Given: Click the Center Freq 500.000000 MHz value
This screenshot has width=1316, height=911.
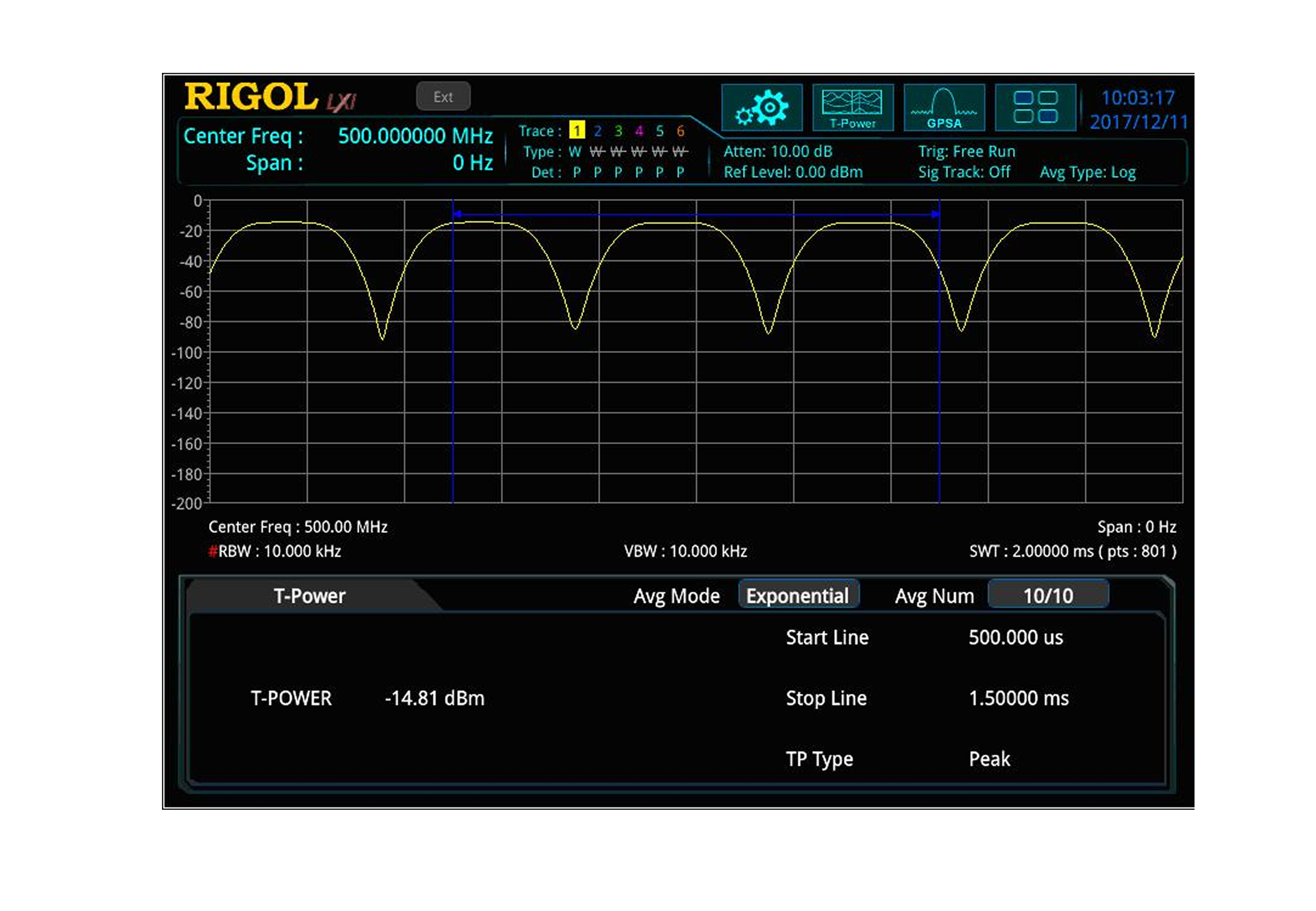Looking at the screenshot, I should (x=415, y=136).
